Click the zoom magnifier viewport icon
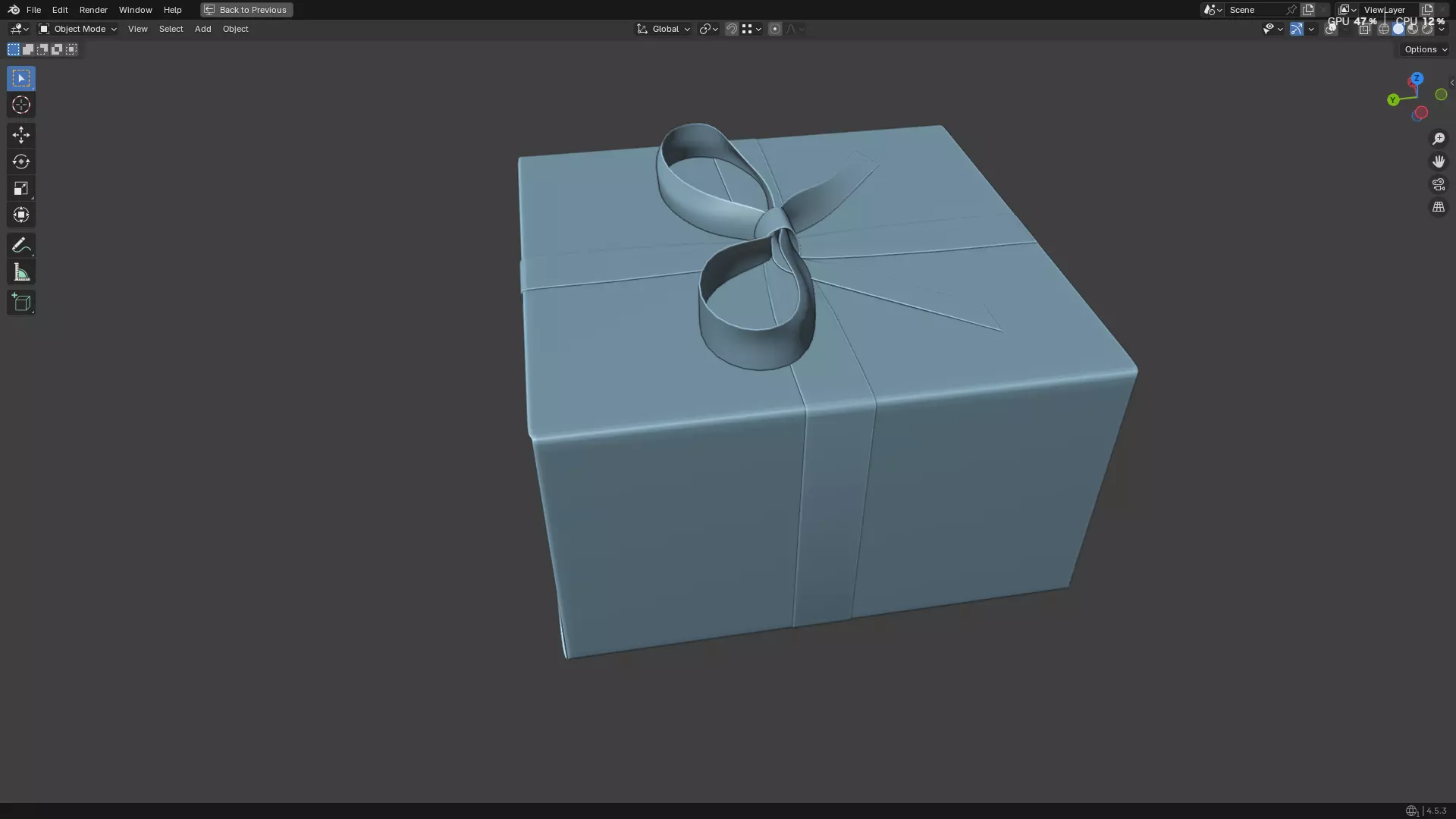Viewport: 1456px width, 819px height. 1438,139
